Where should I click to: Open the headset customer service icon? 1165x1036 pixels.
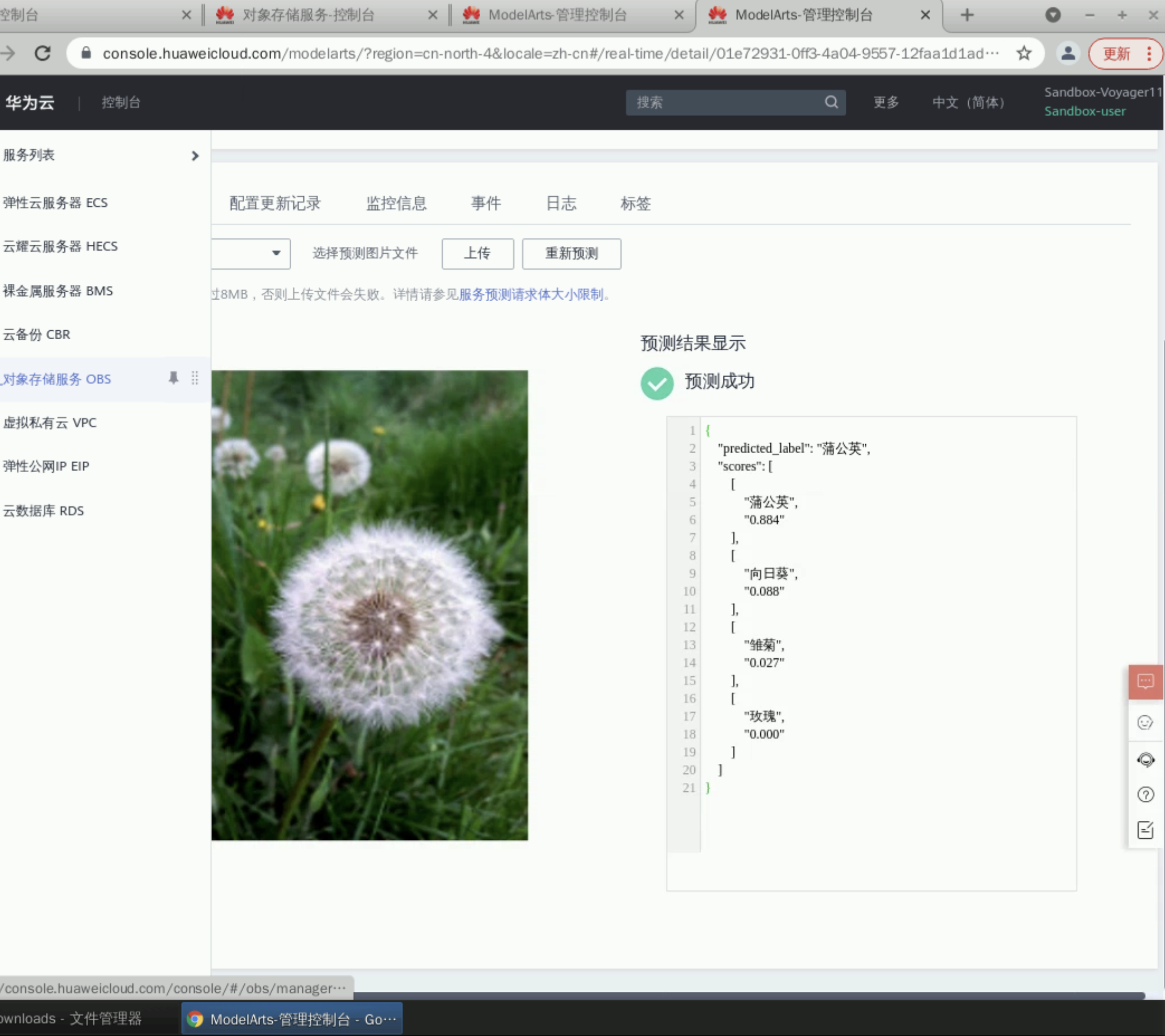(1145, 759)
